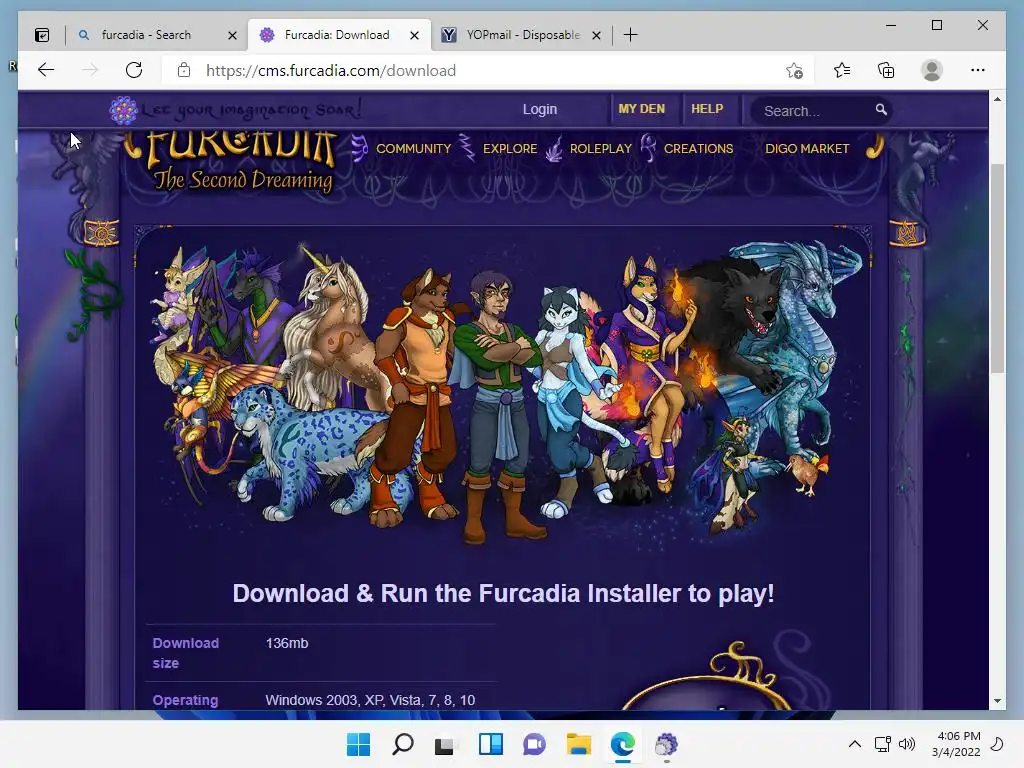Open Edge settings and more menu
This screenshot has height=768, width=1024.
click(978, 70)
